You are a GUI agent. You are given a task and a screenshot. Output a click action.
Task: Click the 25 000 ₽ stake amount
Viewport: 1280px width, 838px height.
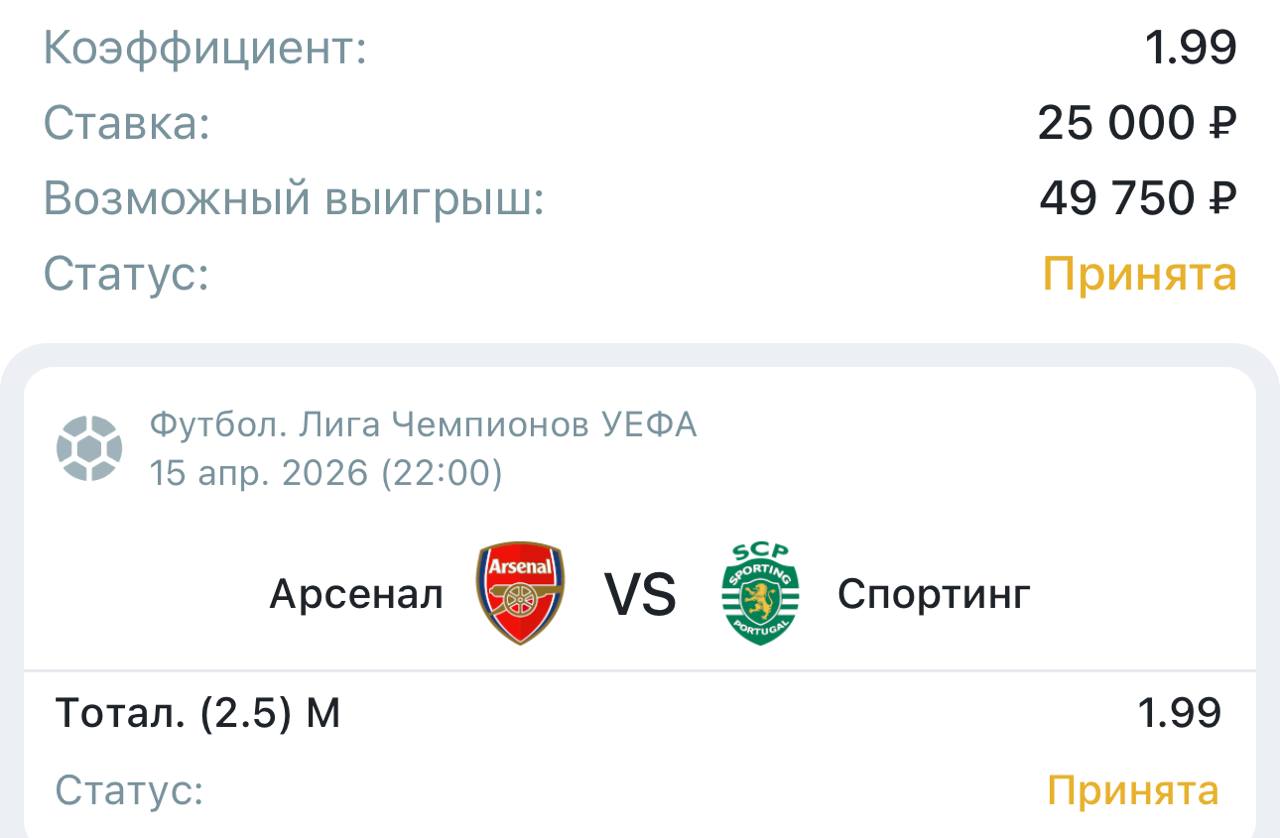(1137, 124)
